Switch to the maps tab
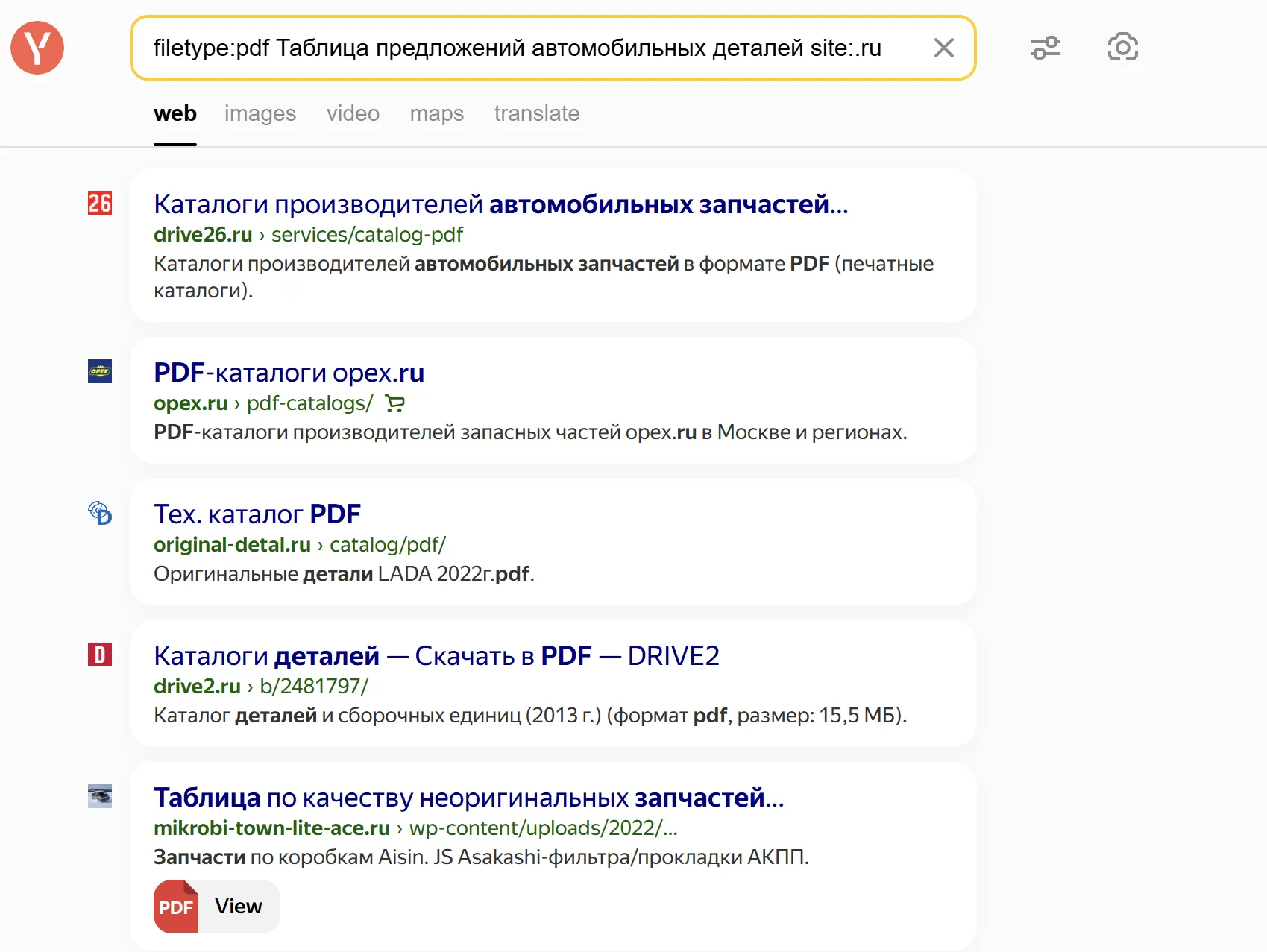Screen dimensions: 1267x952 437,113
